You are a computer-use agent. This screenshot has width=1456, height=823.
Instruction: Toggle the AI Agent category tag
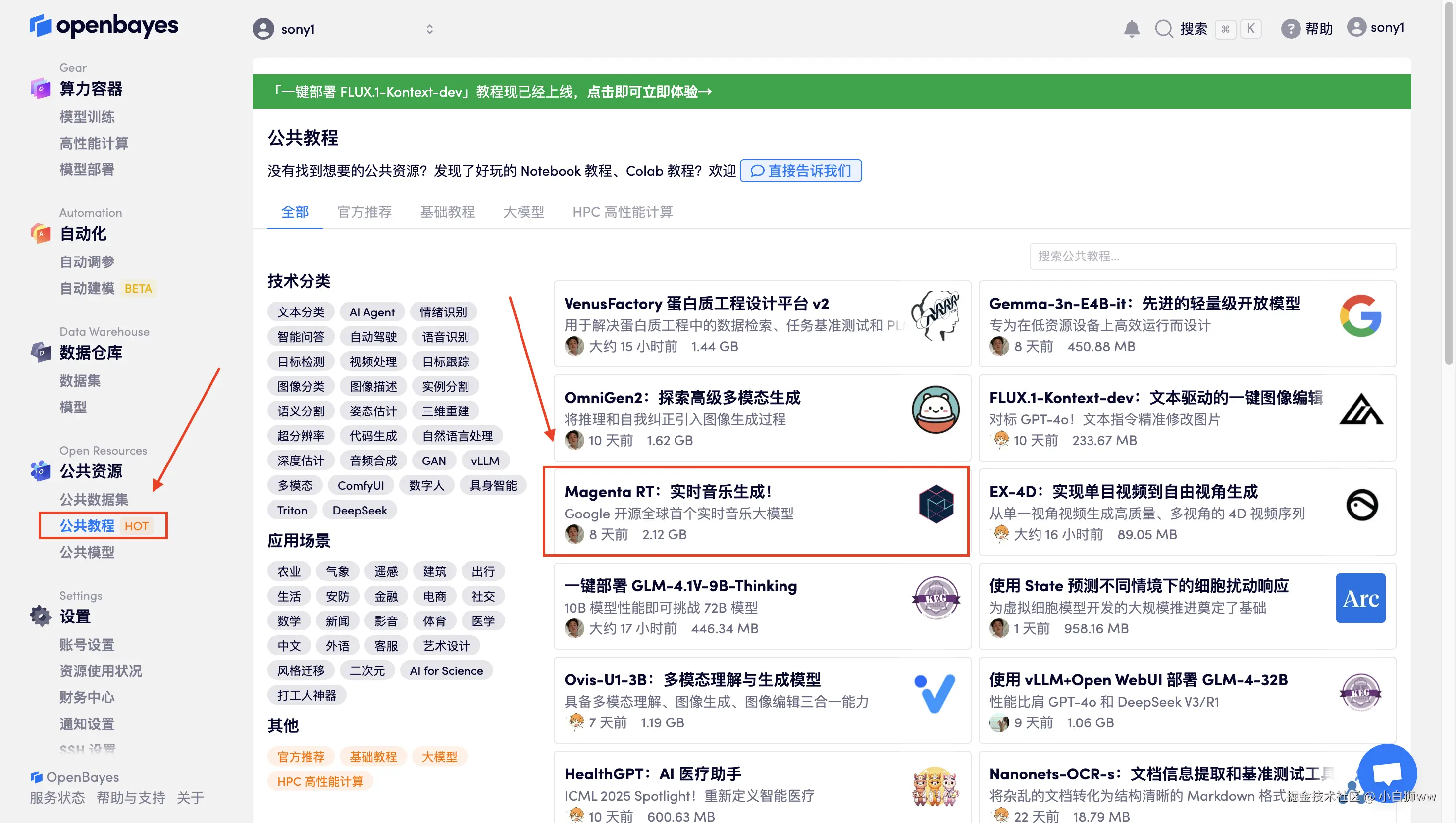(372, 312)
